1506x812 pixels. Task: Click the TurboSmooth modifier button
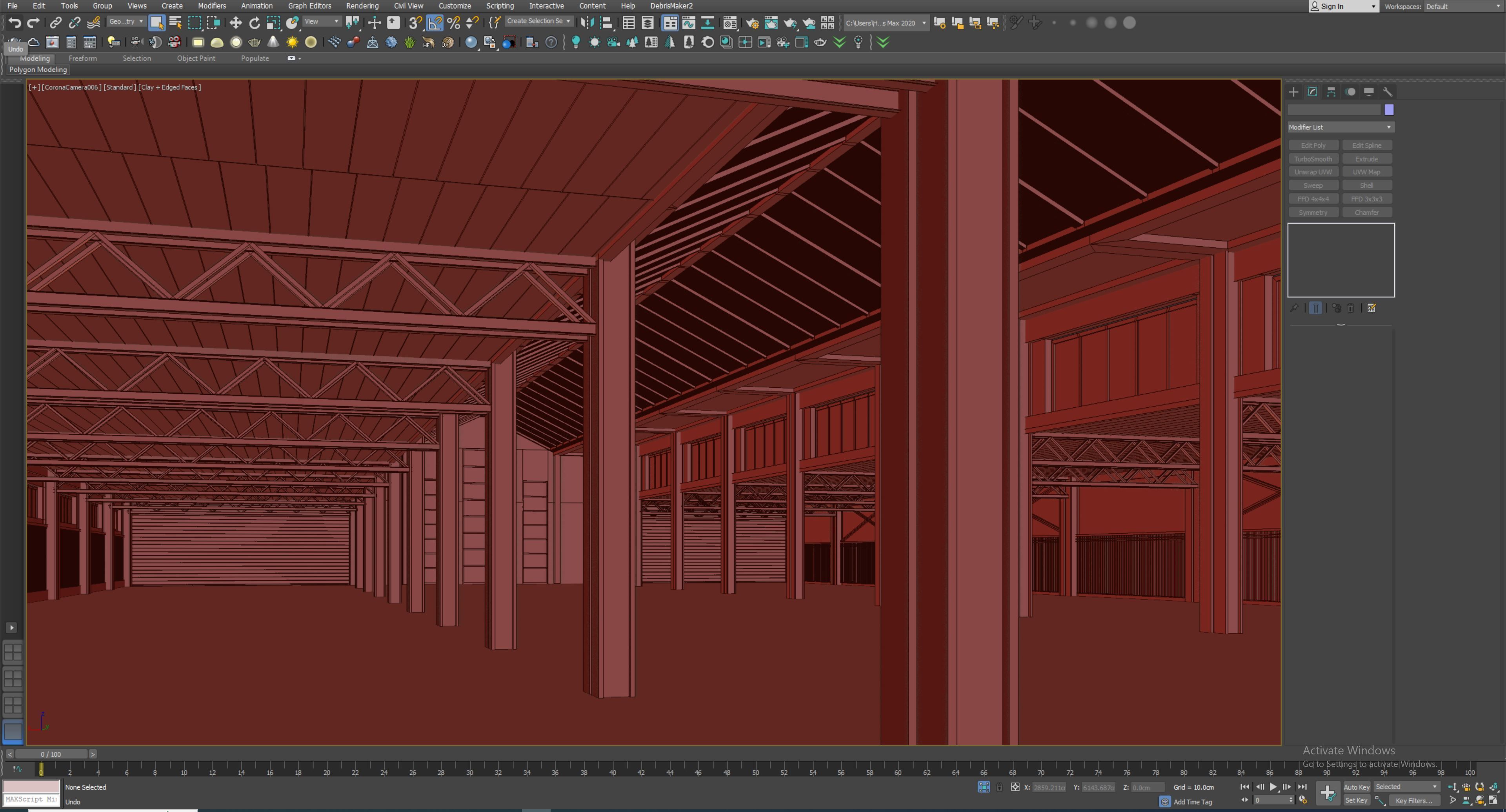1313,159
